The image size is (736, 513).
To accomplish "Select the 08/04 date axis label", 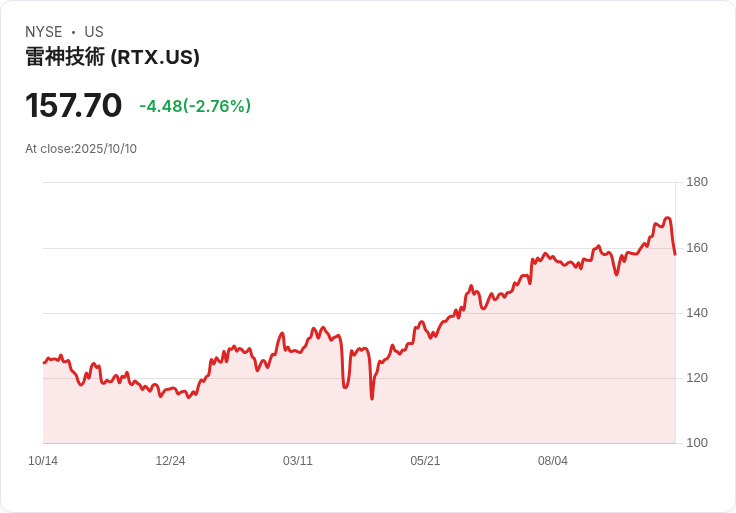I will (552, 461).
